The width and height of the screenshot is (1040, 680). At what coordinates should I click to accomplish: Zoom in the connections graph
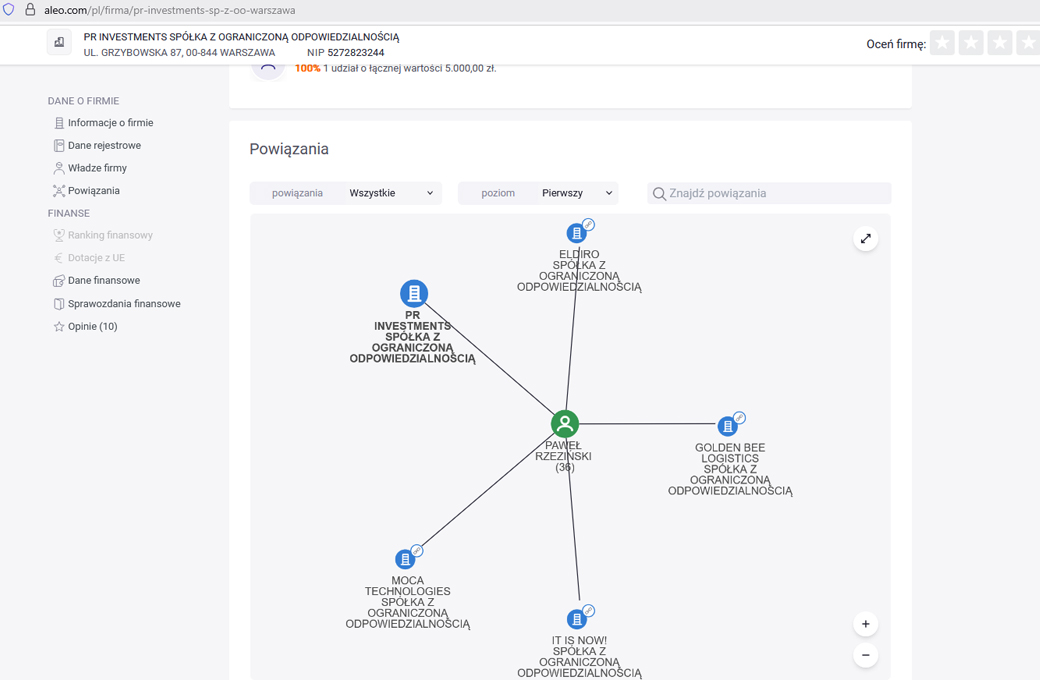point(866,624)
